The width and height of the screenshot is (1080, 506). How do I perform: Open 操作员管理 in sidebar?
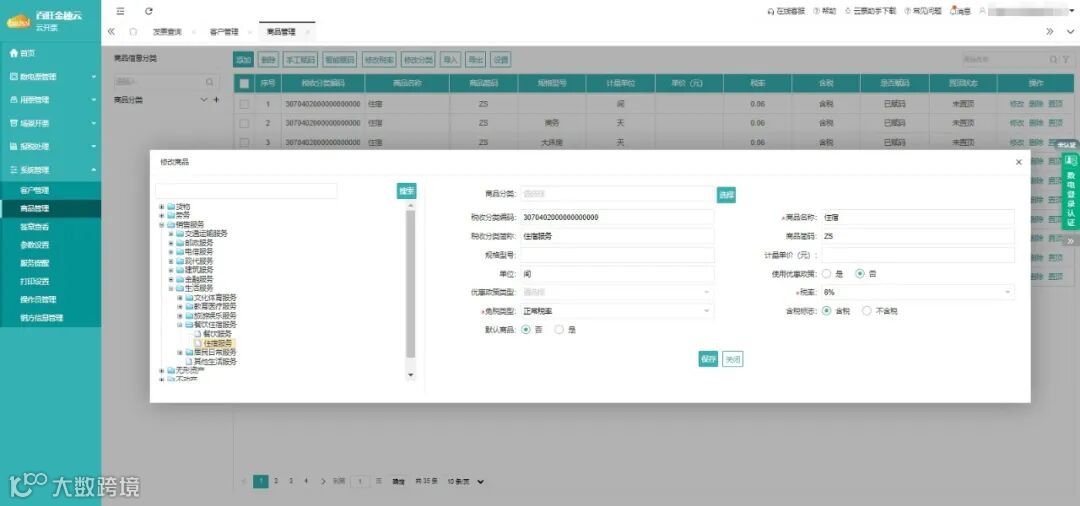pos(38,299)
